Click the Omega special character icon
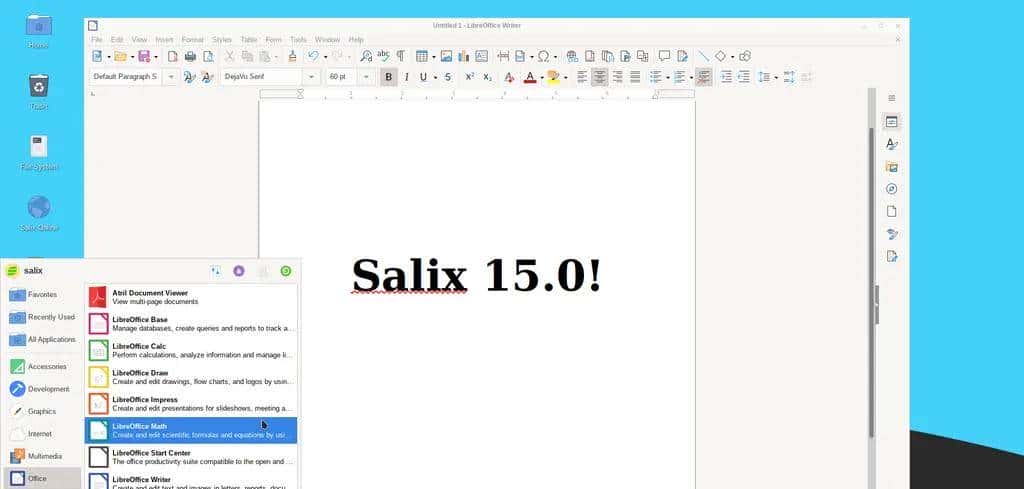This screenshot has width=1024, height=489. (x=543, y=56)
